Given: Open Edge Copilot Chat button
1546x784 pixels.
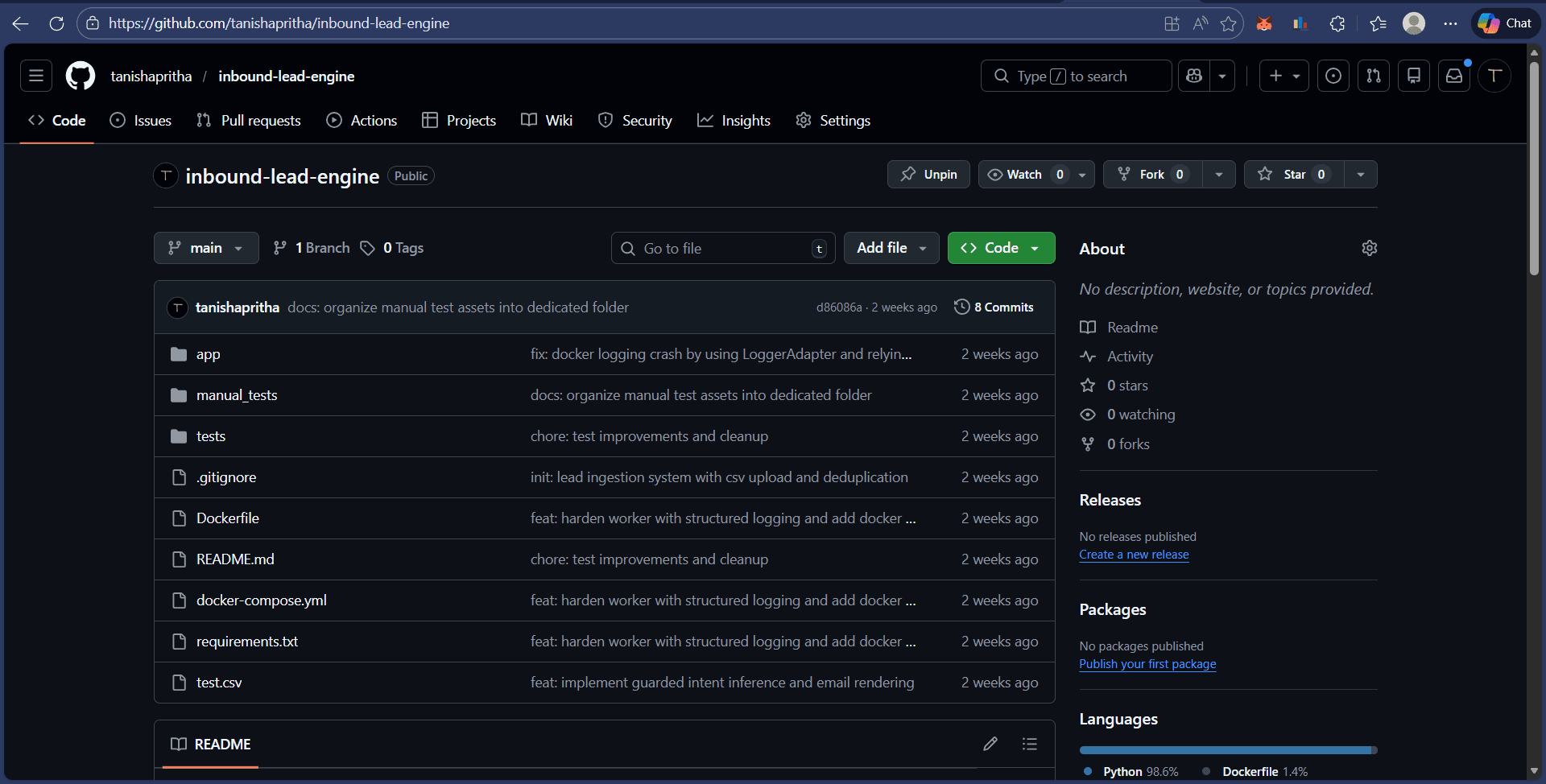Looking at the screenshot, I should (x=1506, y=23).
